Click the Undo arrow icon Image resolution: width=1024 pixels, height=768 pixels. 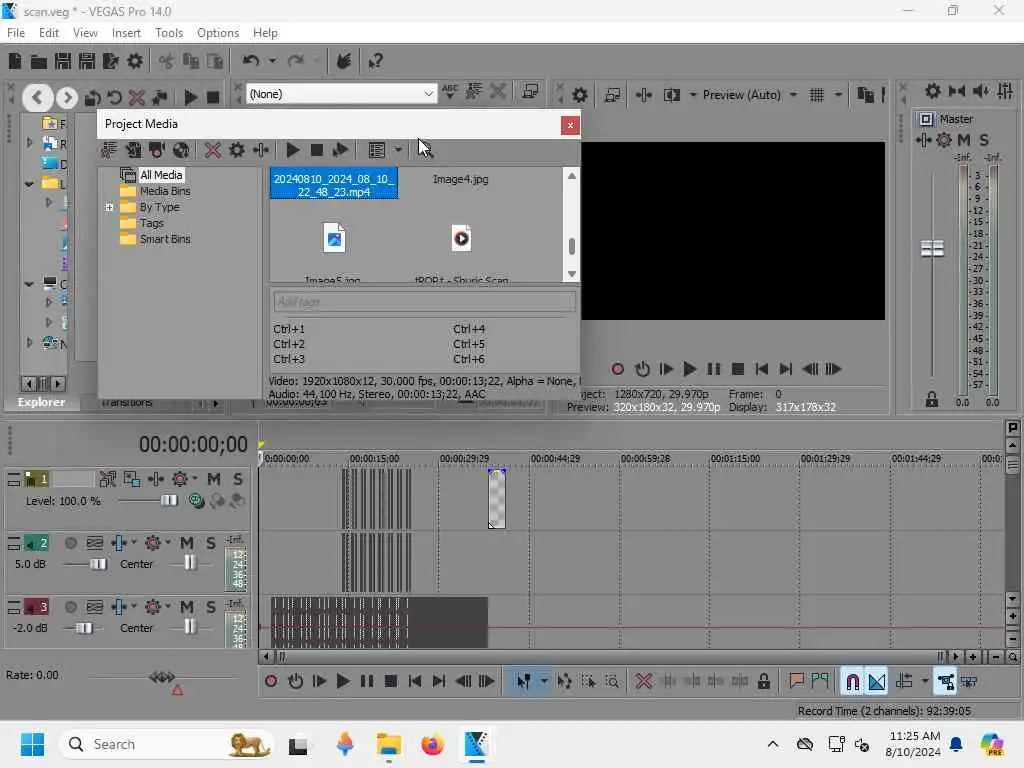(250, 61)
